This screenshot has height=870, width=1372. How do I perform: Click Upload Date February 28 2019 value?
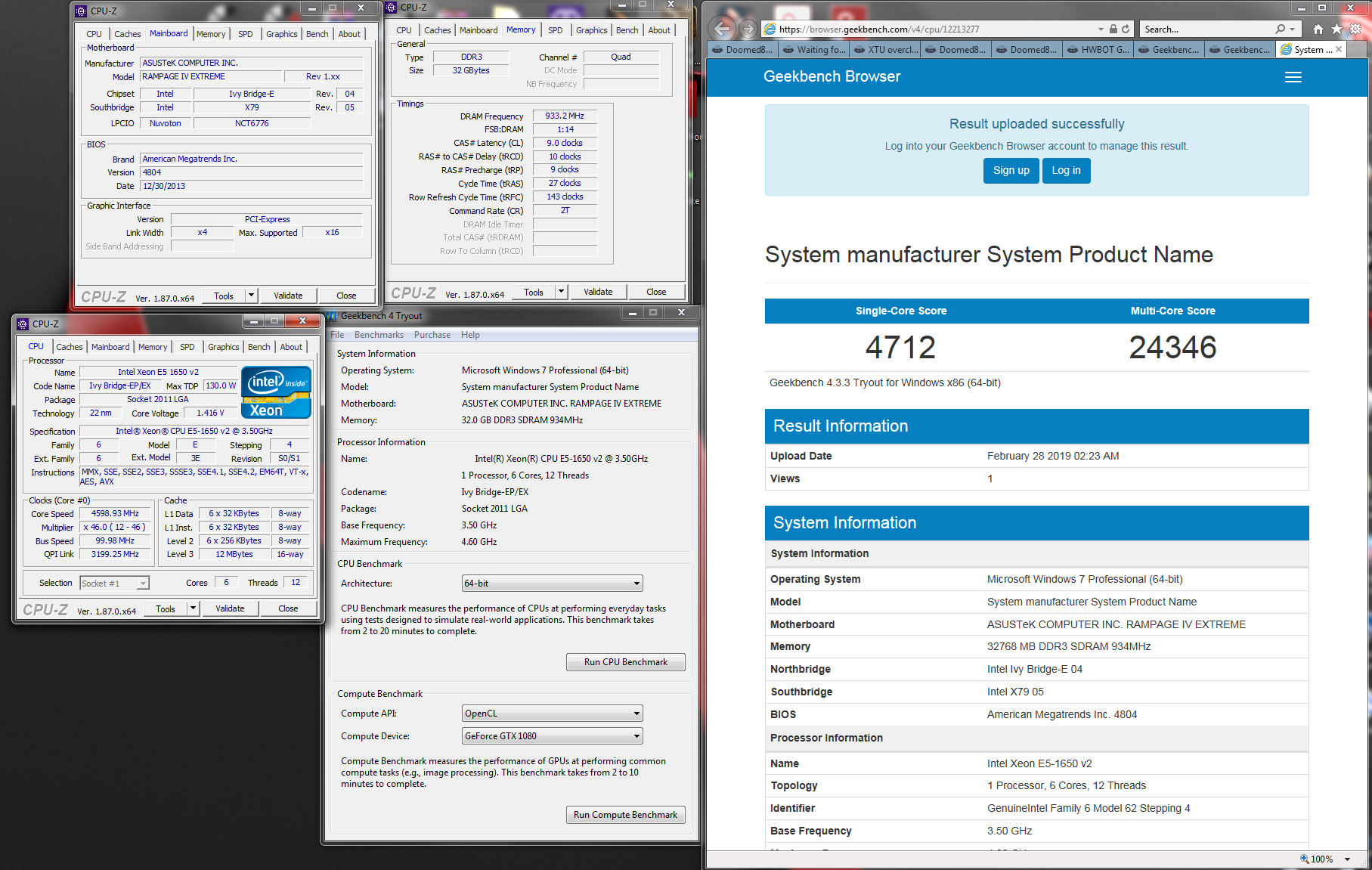1053,456
